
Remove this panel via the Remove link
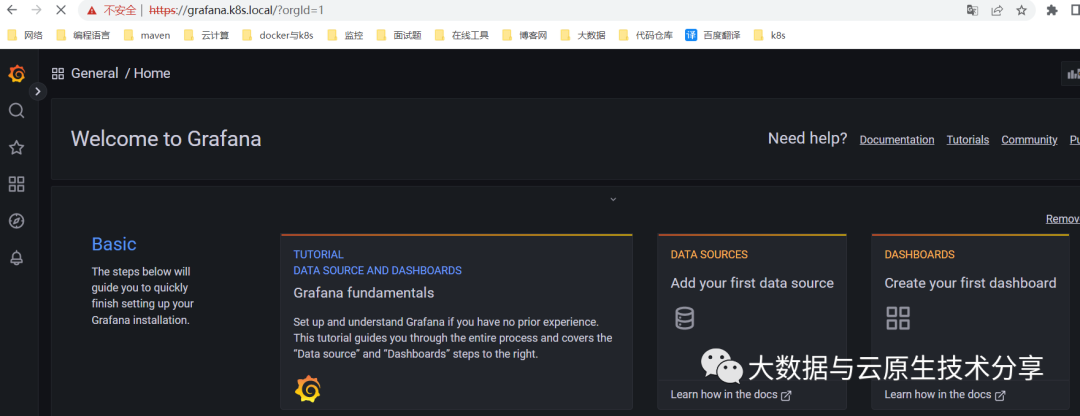click(x=1063, y=219)
